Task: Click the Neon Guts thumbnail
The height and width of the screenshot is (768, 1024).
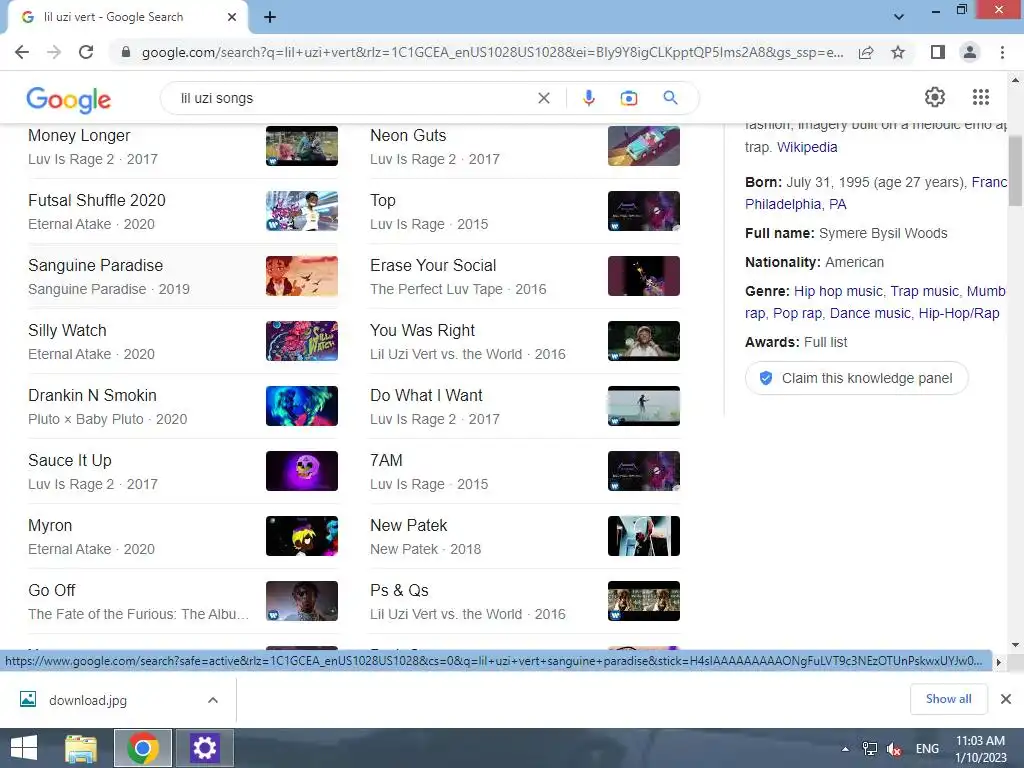Action: click(x=644, y=146)
